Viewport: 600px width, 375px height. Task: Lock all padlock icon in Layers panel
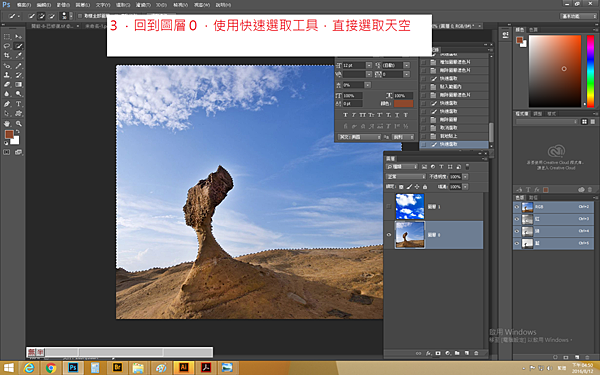[x=425, y=187]
